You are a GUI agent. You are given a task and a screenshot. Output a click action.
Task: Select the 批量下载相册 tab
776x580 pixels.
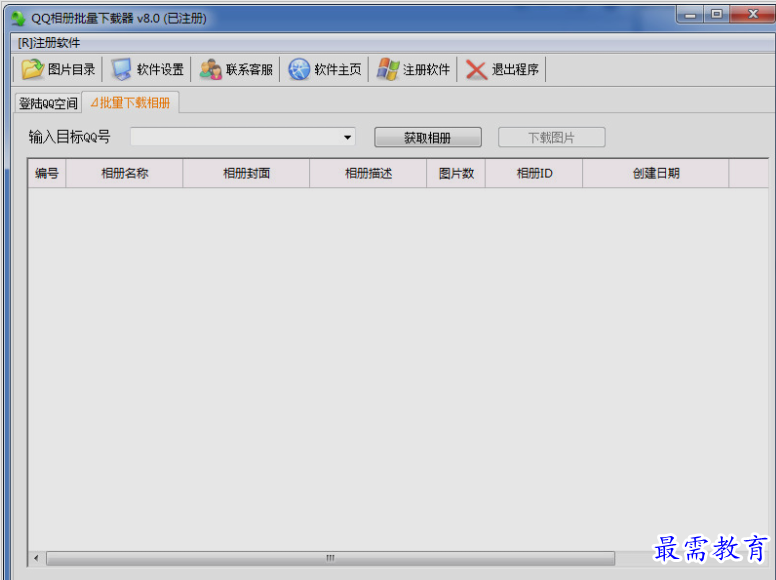[131, 102]
